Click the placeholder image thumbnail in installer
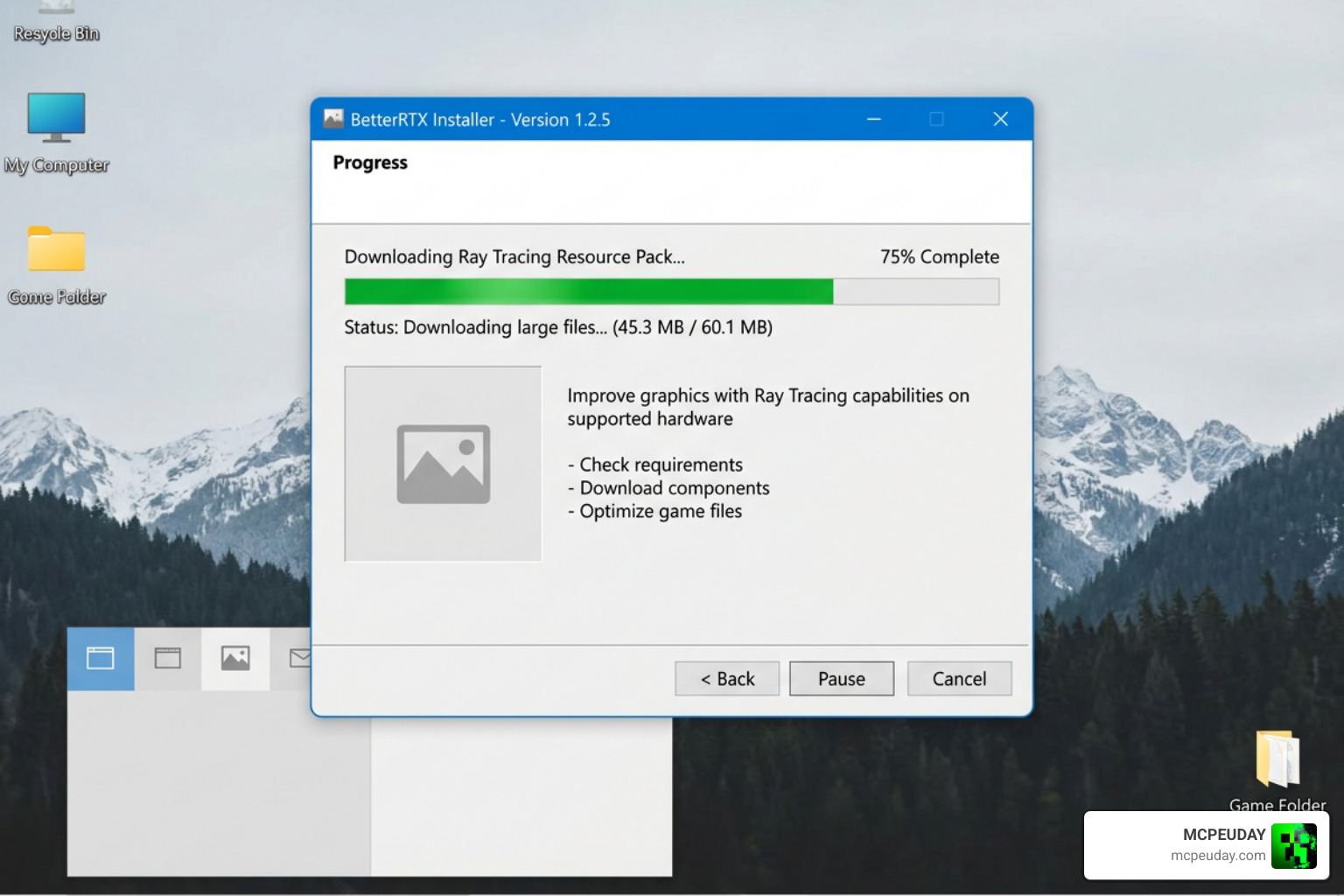1344x896 pixels. click(443, 464)
